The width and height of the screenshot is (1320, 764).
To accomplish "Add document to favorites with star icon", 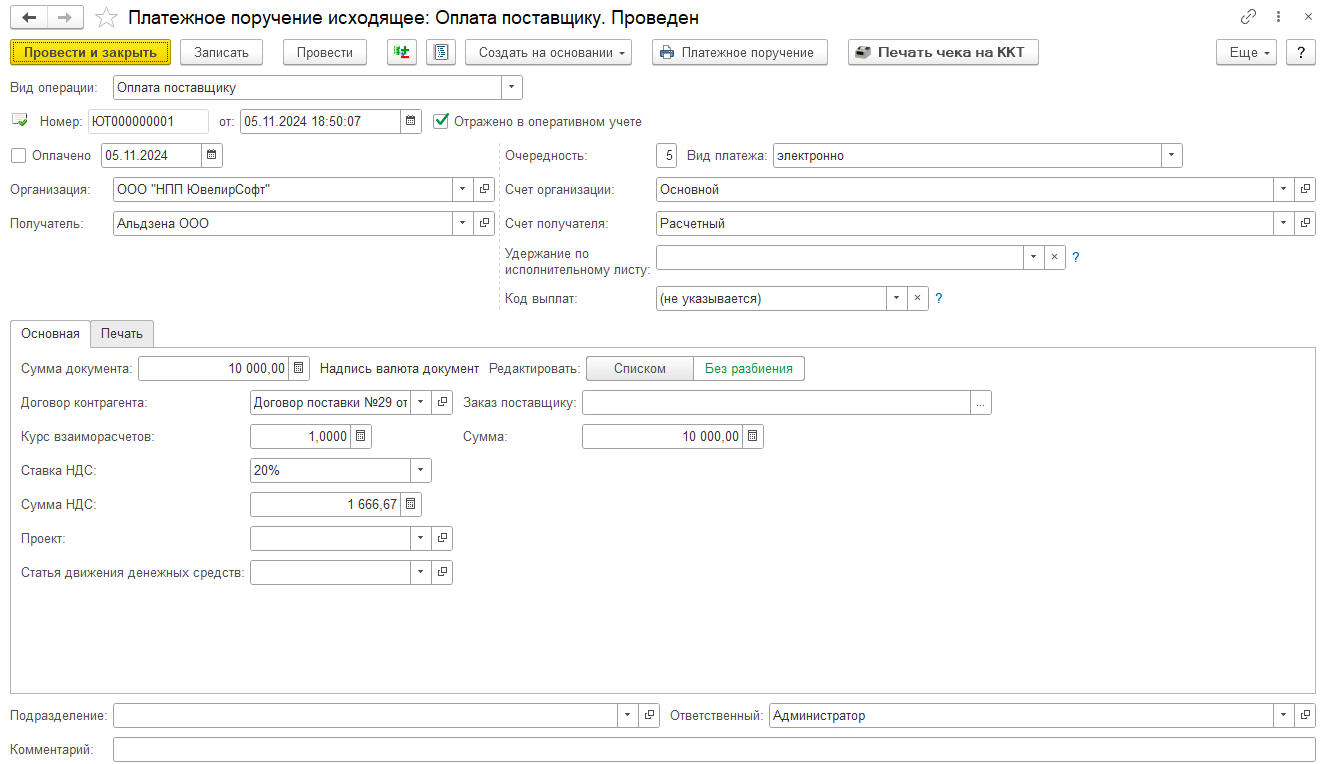I will (x=106, y=18).
